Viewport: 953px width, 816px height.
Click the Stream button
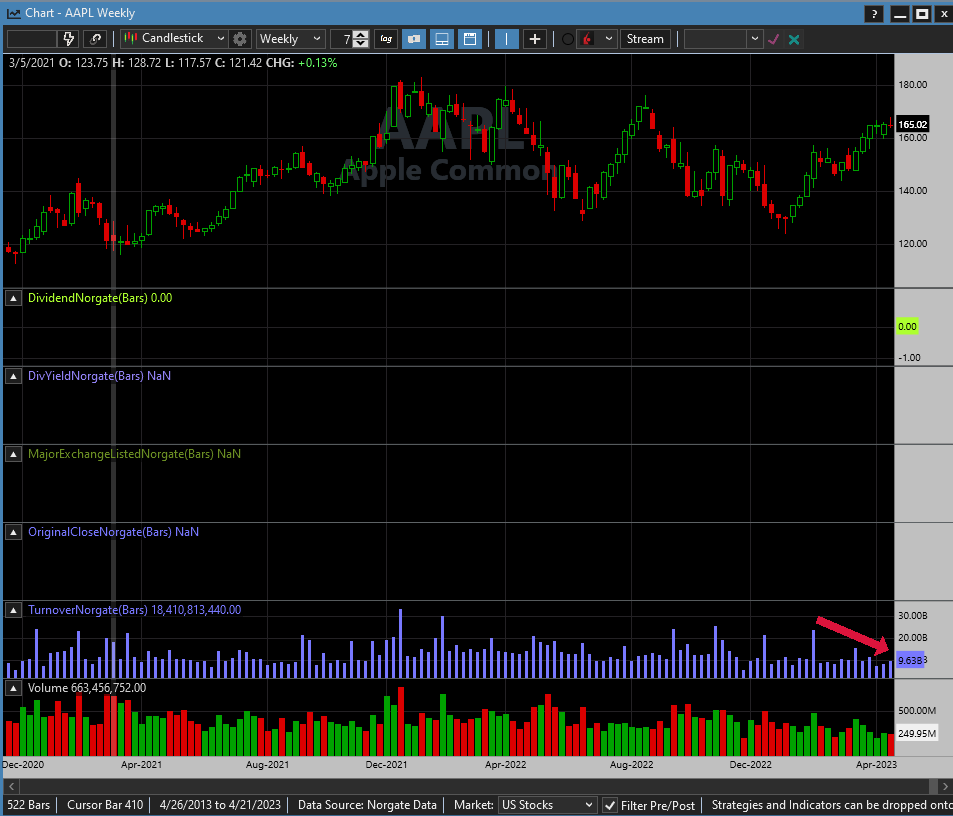[645, 39]
